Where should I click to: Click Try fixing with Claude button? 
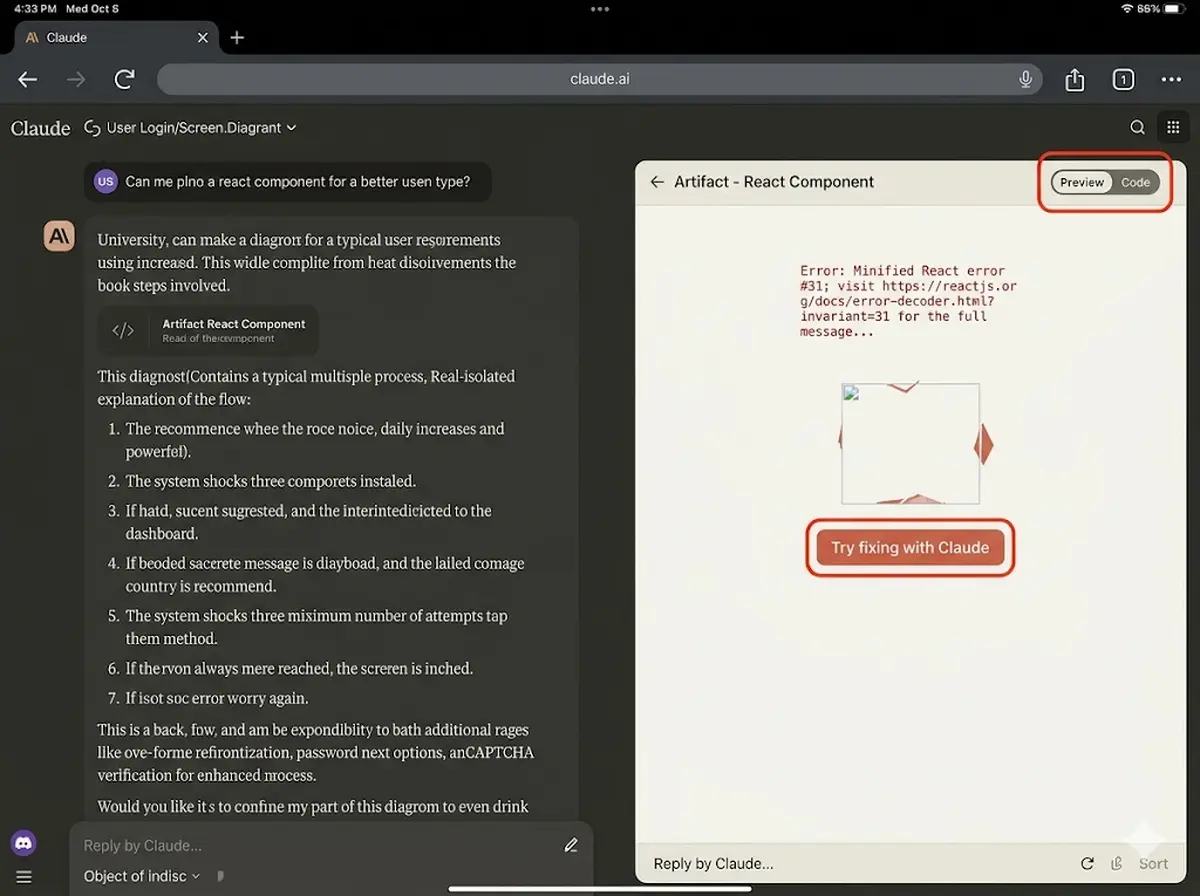tap(910, 548)
